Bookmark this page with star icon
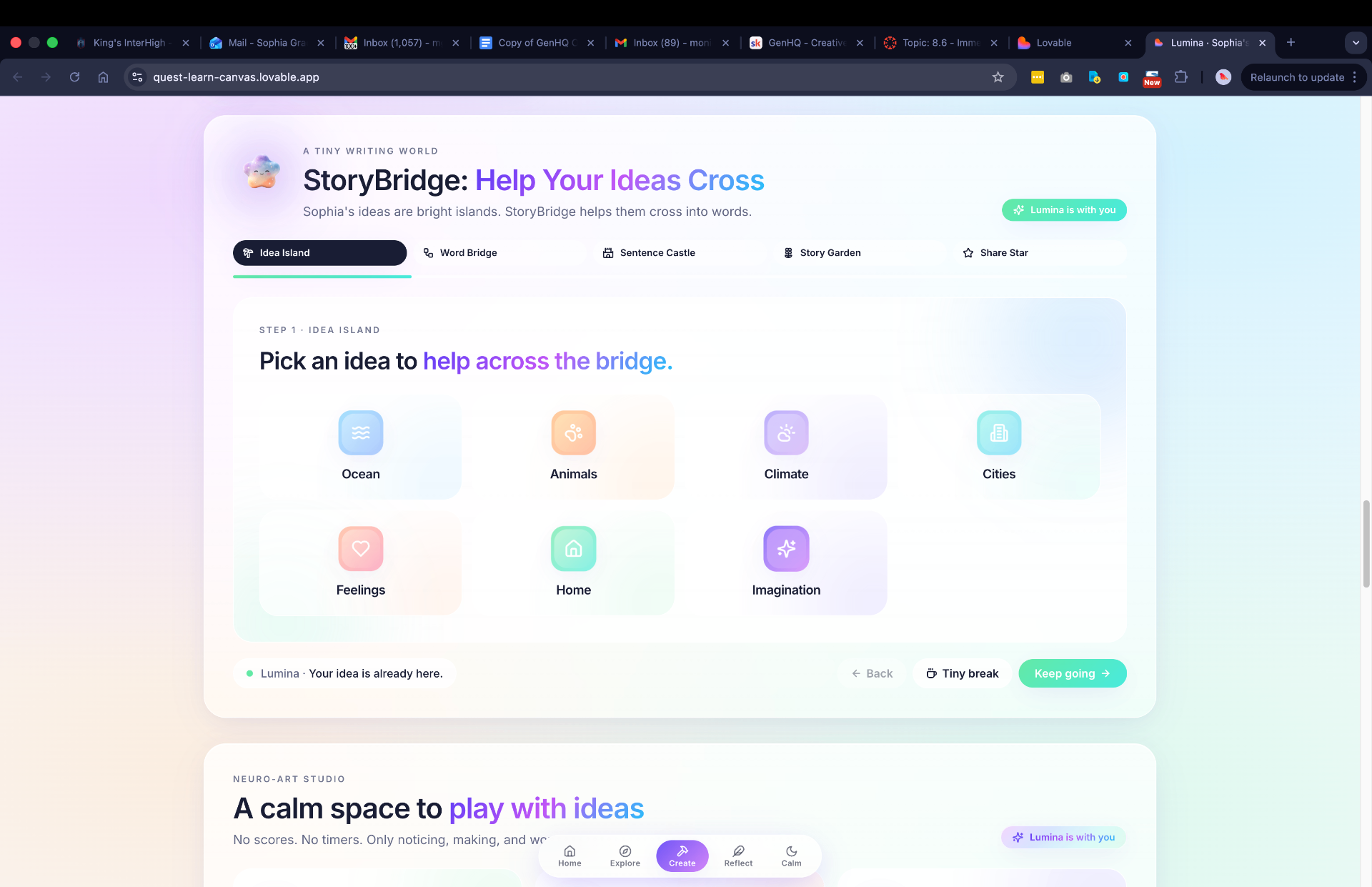Viewport: 1372px width, 887px height. 998,77
